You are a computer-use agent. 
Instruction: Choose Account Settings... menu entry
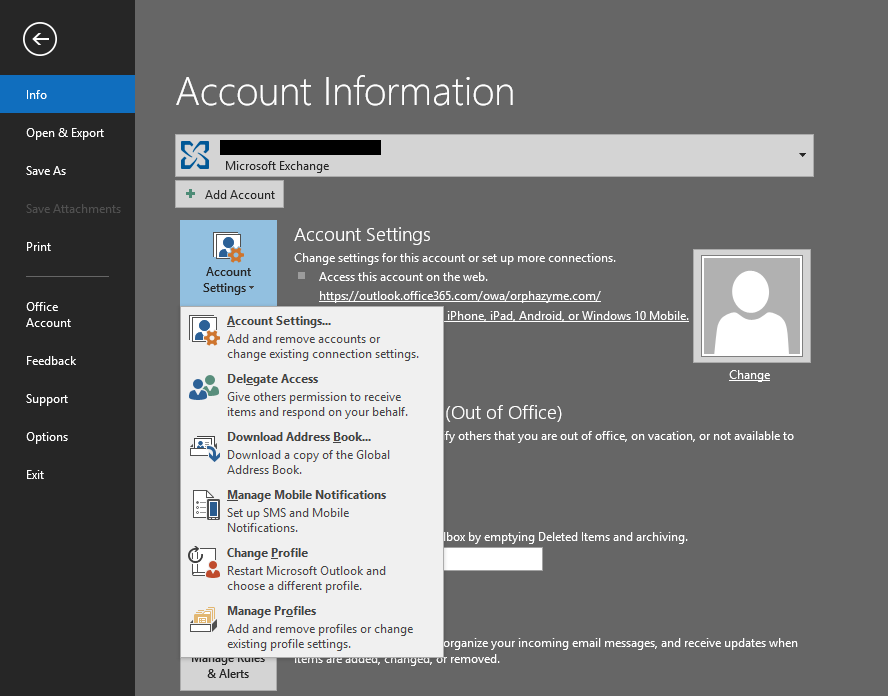(x=312, y=337)
